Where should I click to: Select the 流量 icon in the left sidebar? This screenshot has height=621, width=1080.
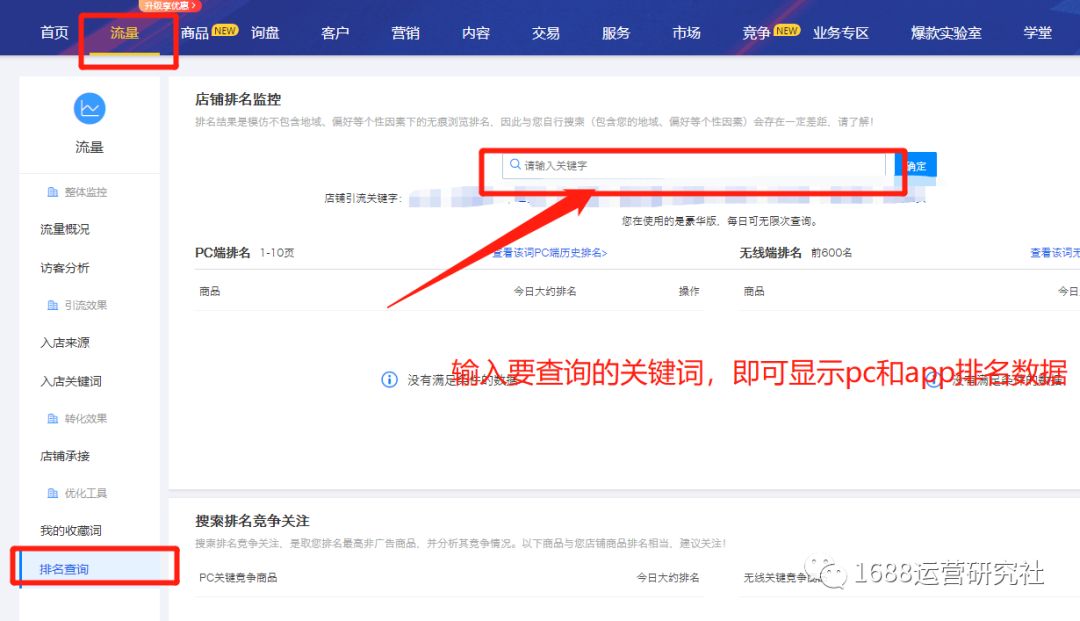89,108
